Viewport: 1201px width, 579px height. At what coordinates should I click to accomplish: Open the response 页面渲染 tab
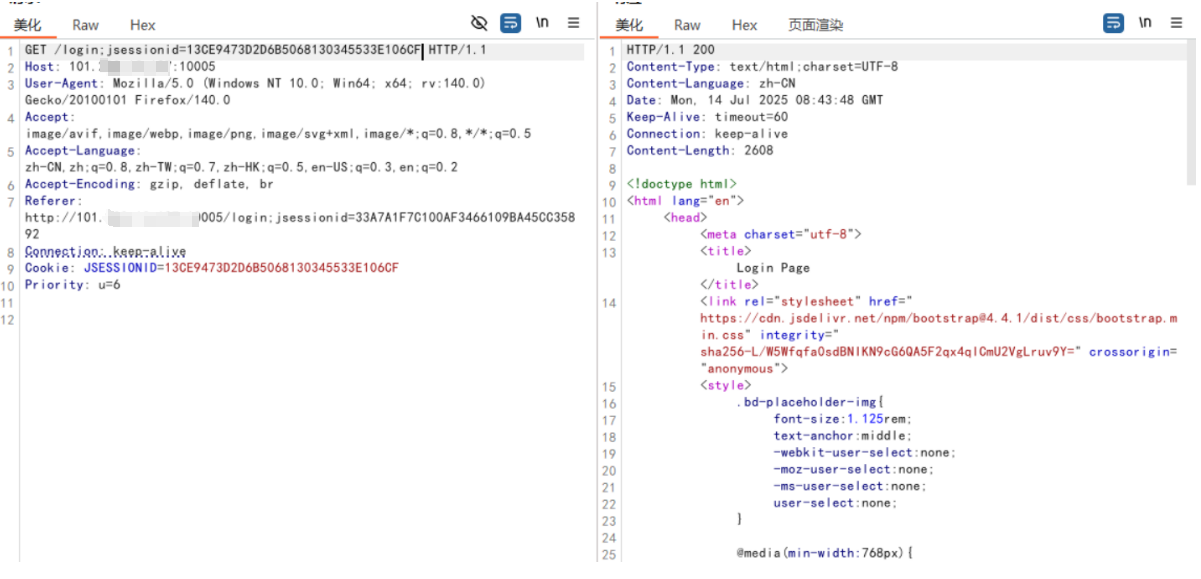(x=815, y=25)
